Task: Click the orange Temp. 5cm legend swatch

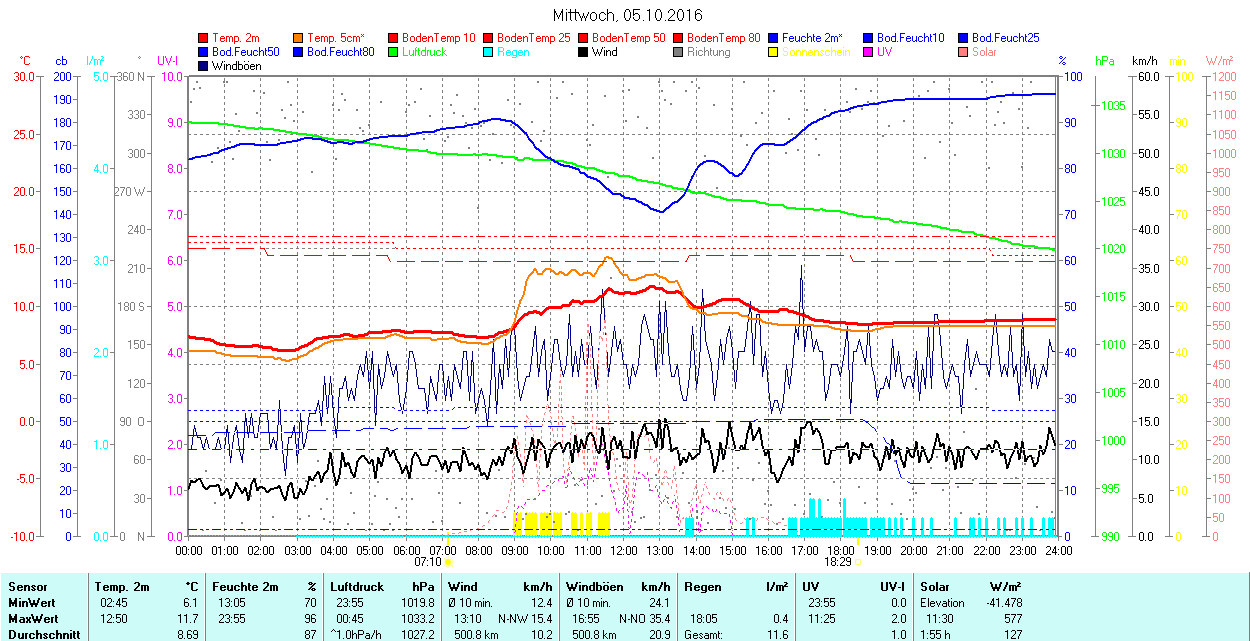Action: [299, 38]
